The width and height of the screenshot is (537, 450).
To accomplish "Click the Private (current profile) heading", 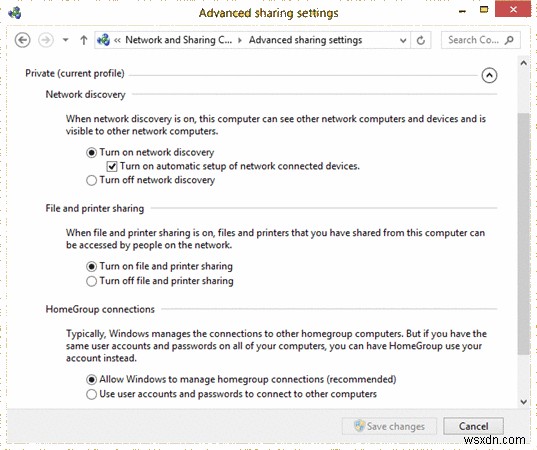I will [x=75, y=74].
